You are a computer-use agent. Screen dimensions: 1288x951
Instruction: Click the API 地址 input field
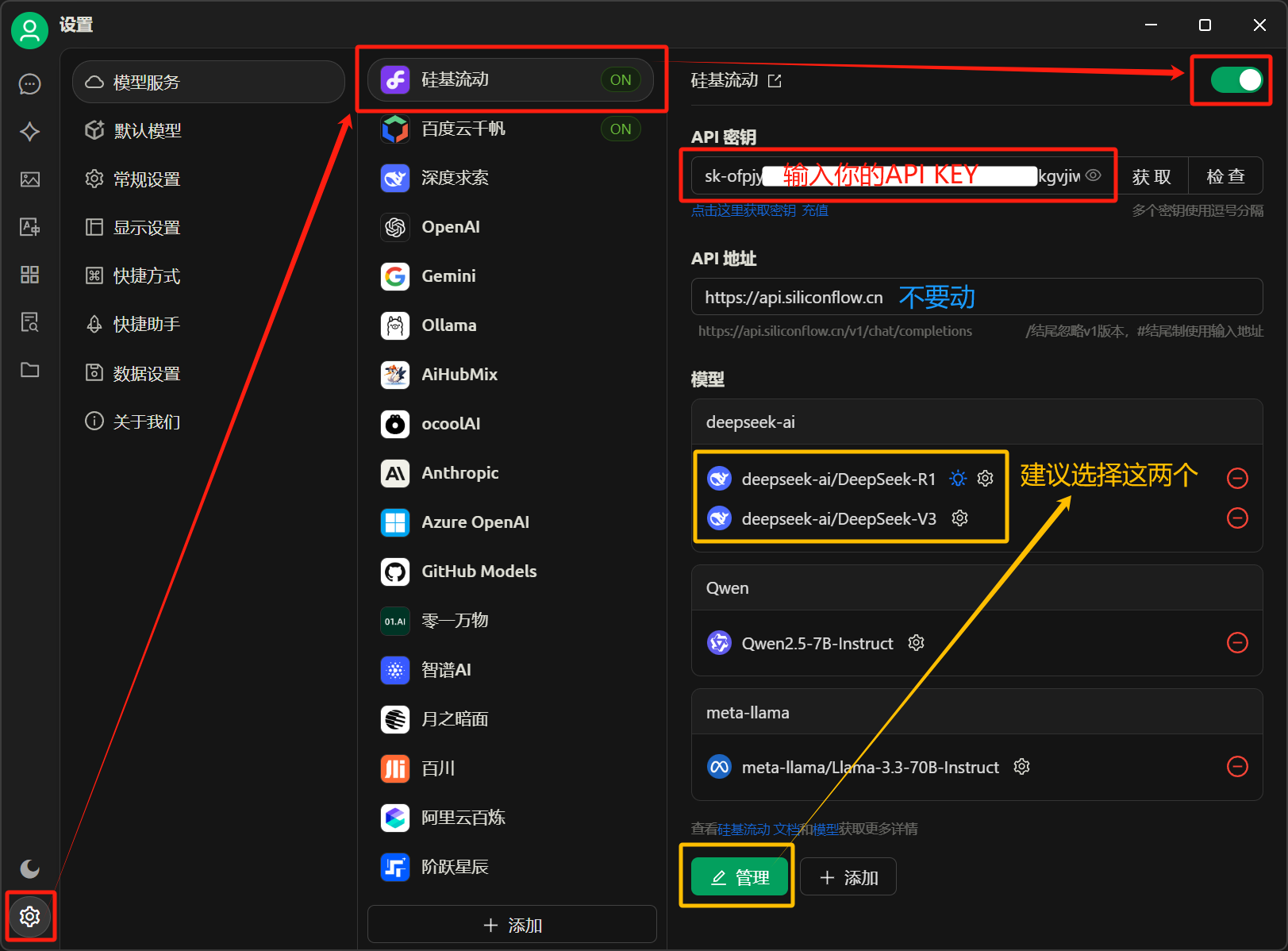point(977,297)
